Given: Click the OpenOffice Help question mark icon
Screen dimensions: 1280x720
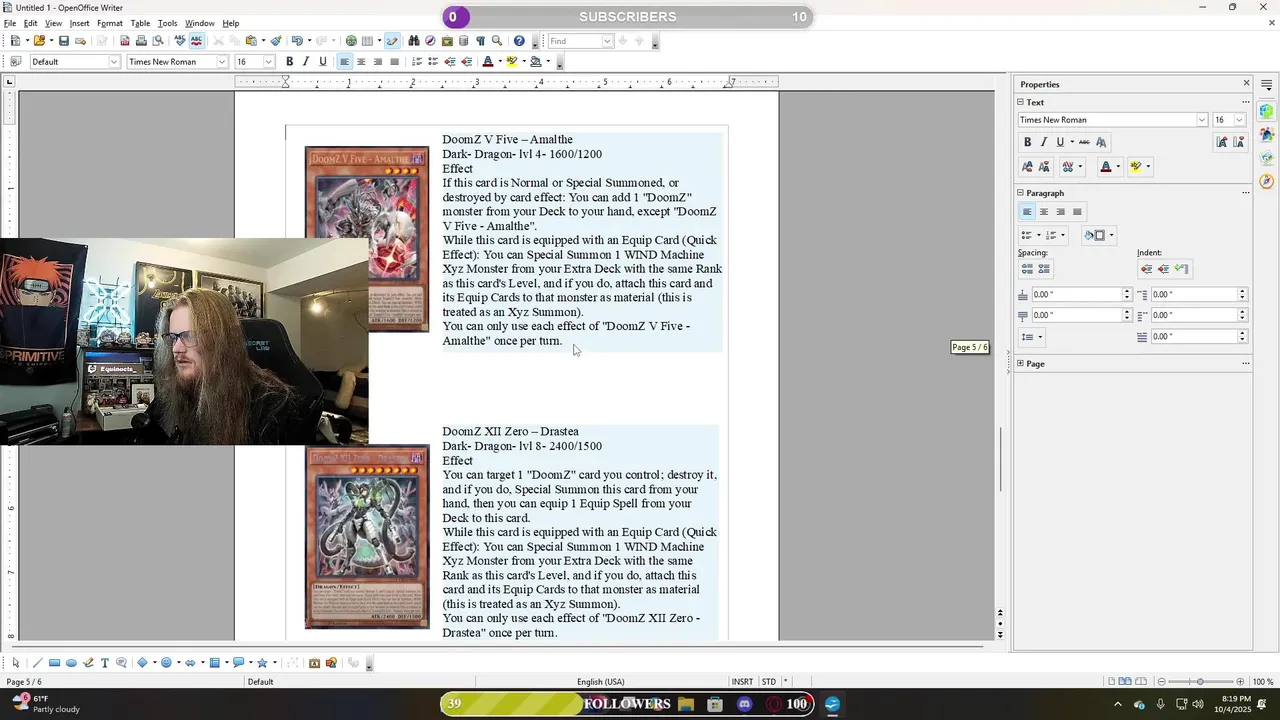Looking at the screenshot, I should (x=519, y=41).
